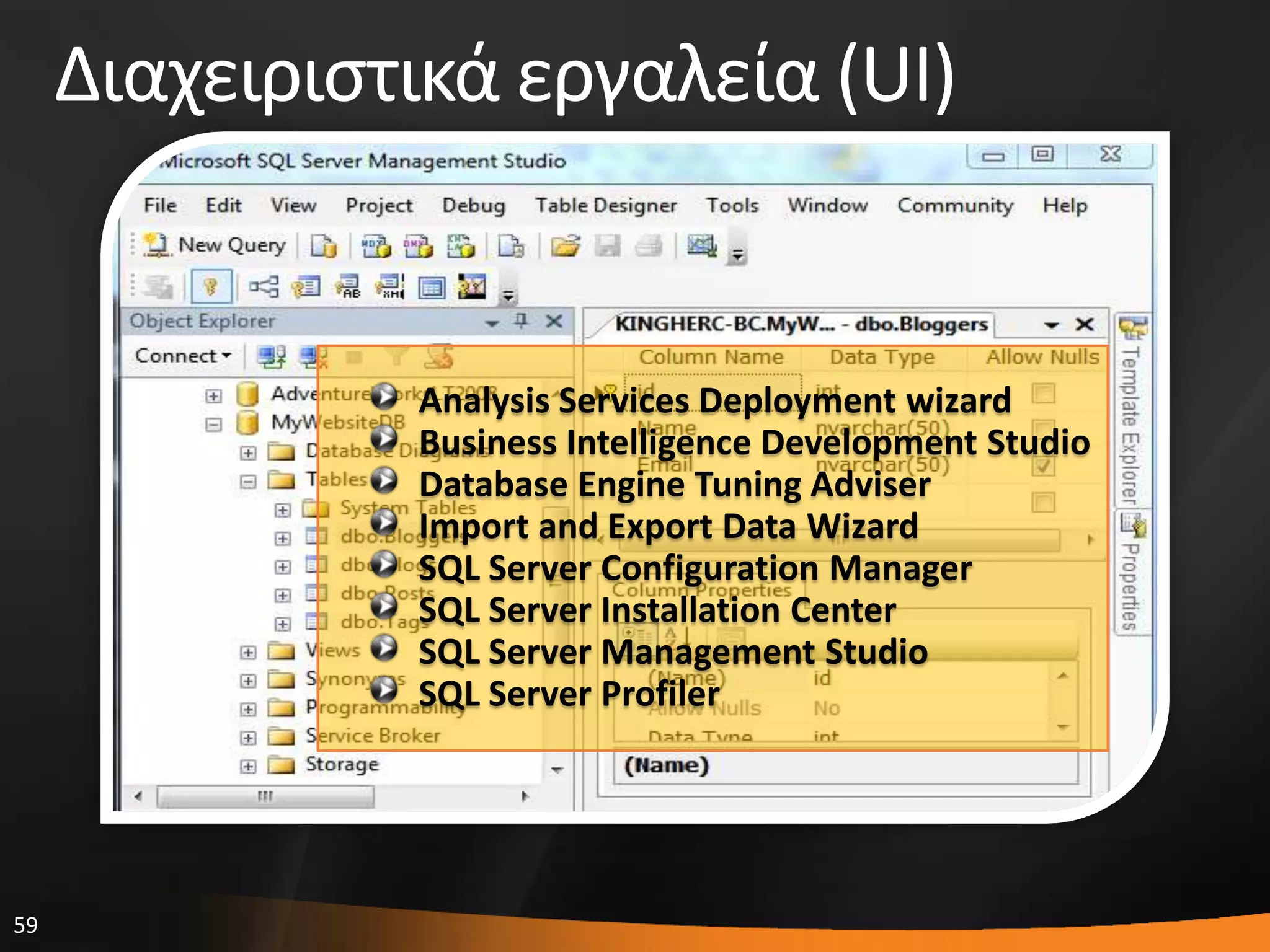This screenshot has width=1270, height=952.
Task: Open the View menu
Action: coord(293,205)
